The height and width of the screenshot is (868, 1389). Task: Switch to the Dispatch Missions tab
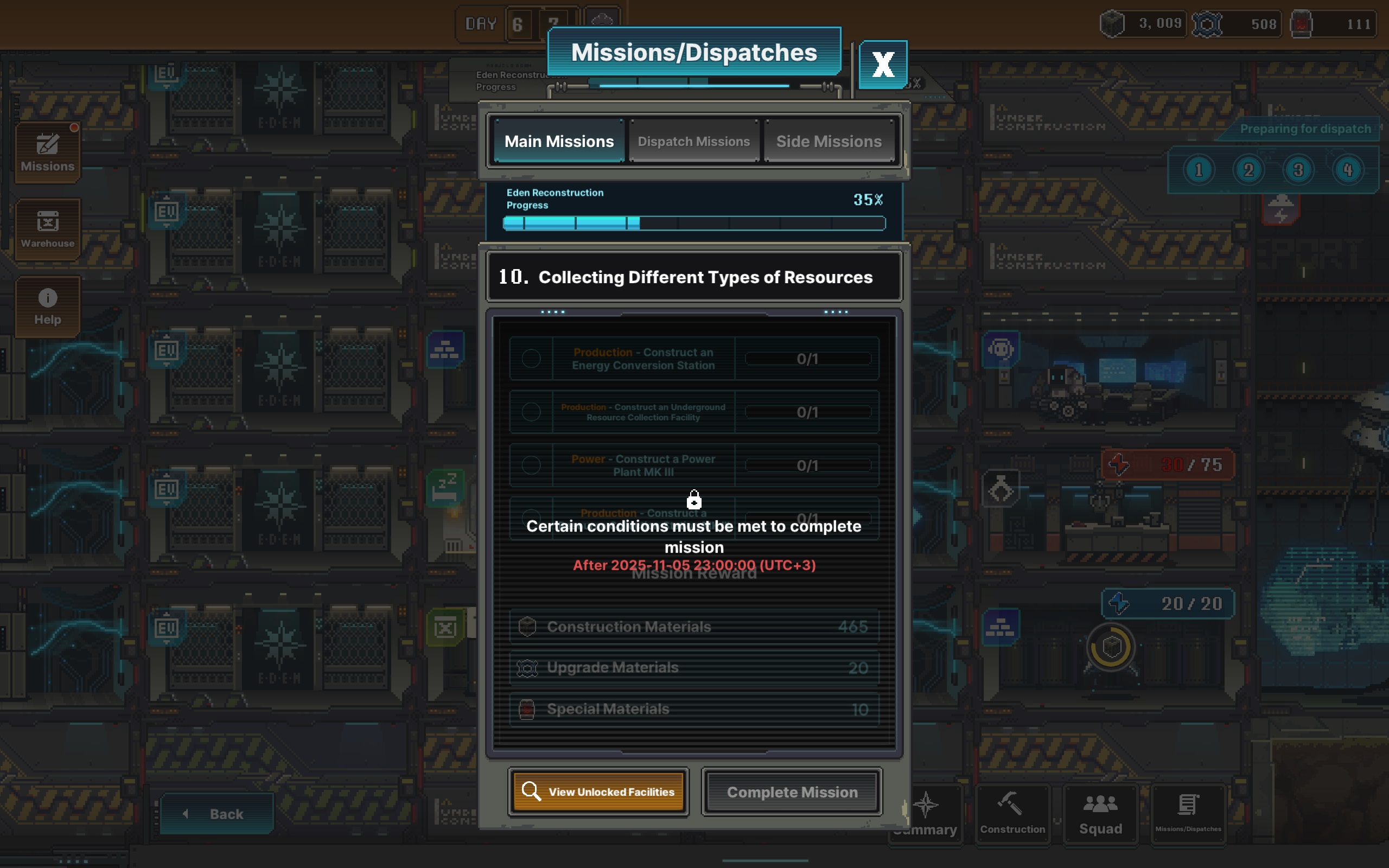coord(694,141)
